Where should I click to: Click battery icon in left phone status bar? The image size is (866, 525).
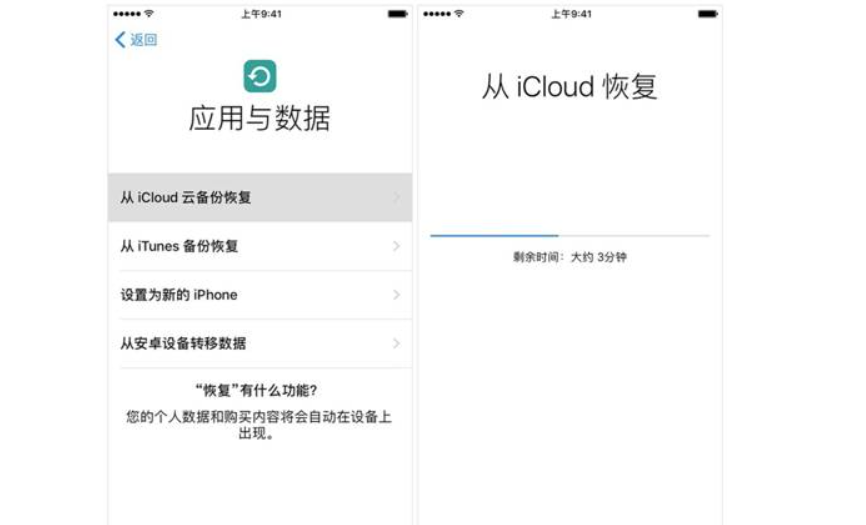(397, 14)
